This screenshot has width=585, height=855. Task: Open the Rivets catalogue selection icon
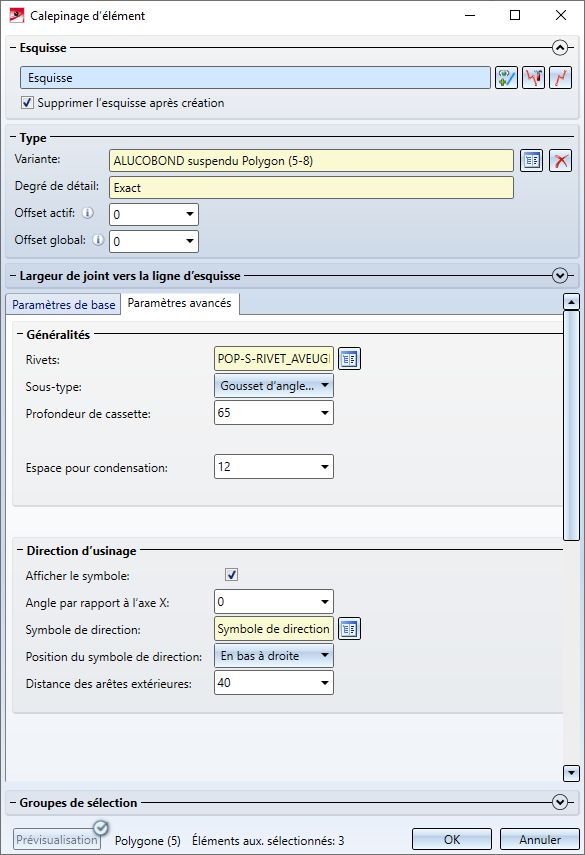(349, 359)
